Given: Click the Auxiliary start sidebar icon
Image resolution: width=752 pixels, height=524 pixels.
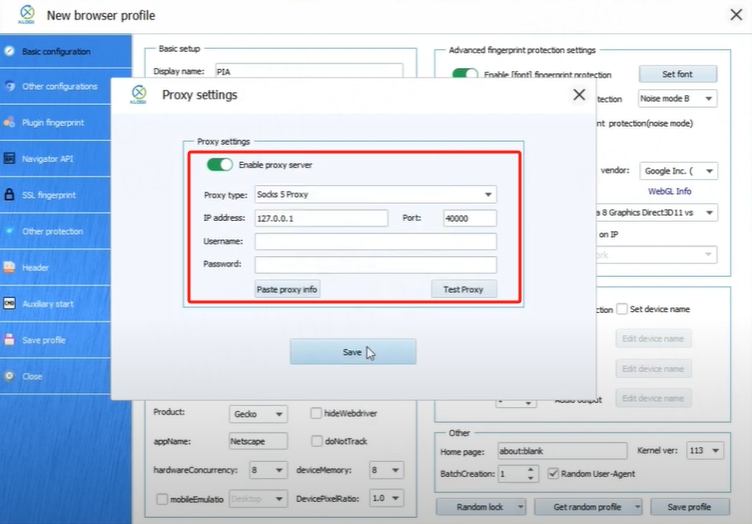Looking at the screenshot, I should [x=9, y=304].
